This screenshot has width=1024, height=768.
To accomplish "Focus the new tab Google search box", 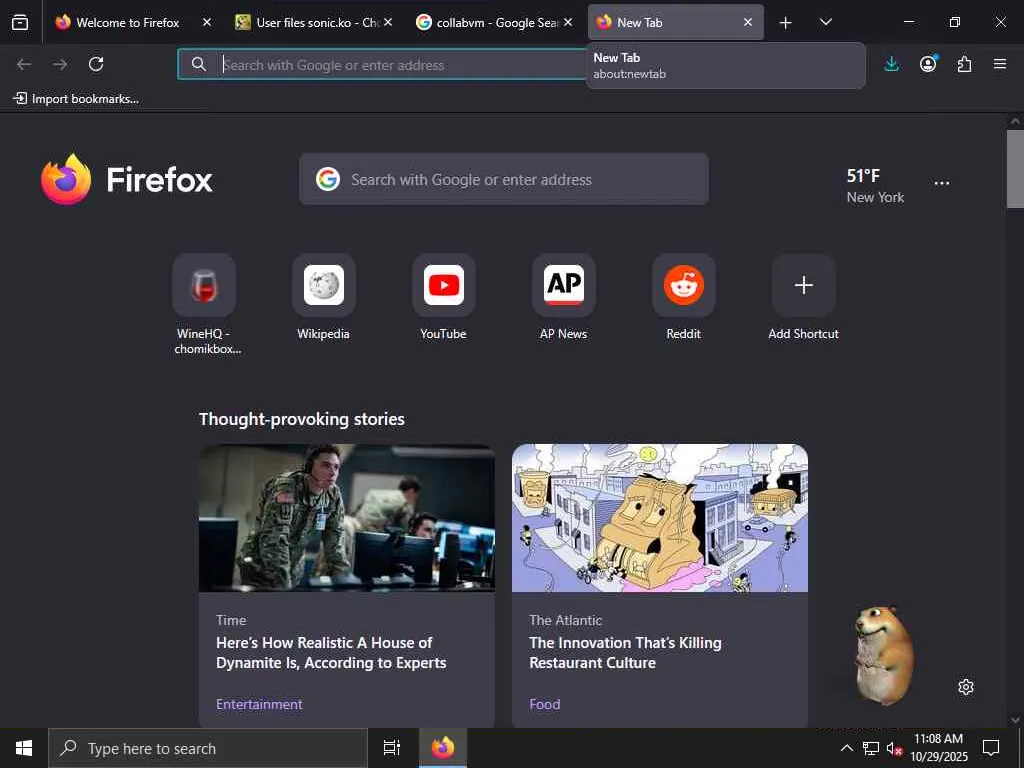I will 504,179.
